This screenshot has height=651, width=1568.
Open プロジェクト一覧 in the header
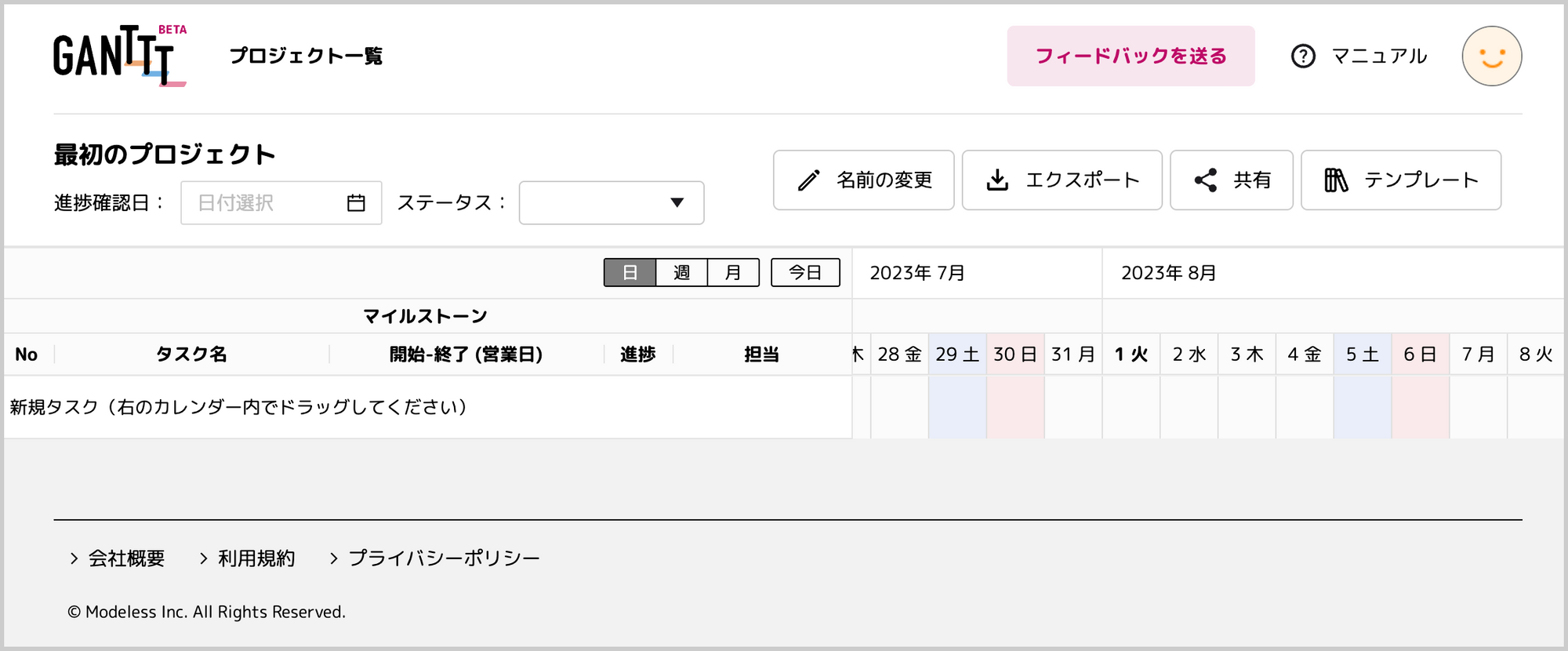[307, 56]
